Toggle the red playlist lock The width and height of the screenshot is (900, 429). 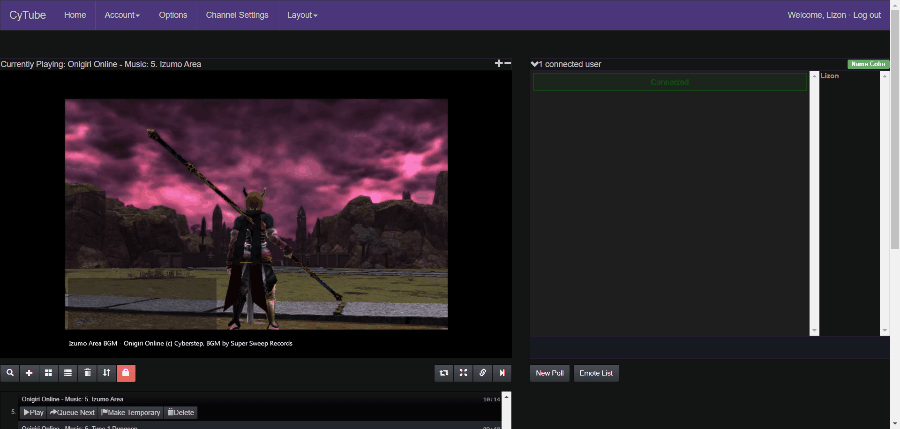[126, 373]
